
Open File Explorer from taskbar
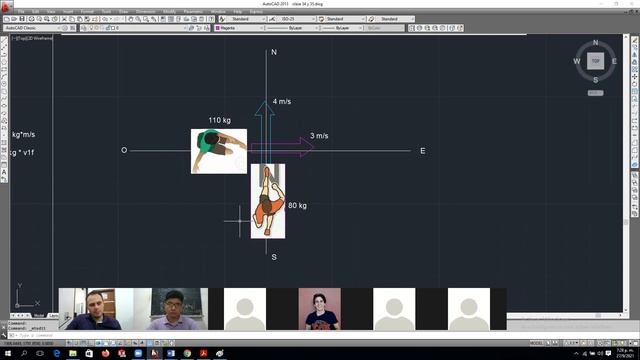(73, 353)
